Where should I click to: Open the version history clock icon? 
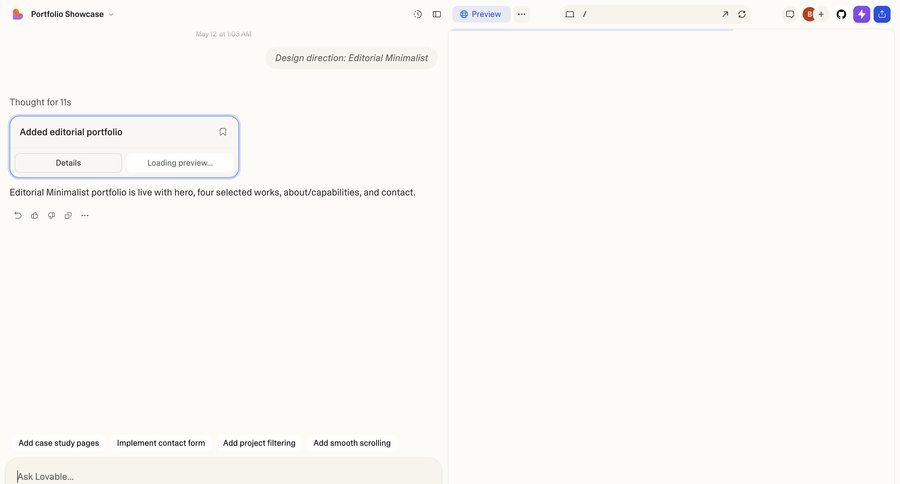click(418, 14)
